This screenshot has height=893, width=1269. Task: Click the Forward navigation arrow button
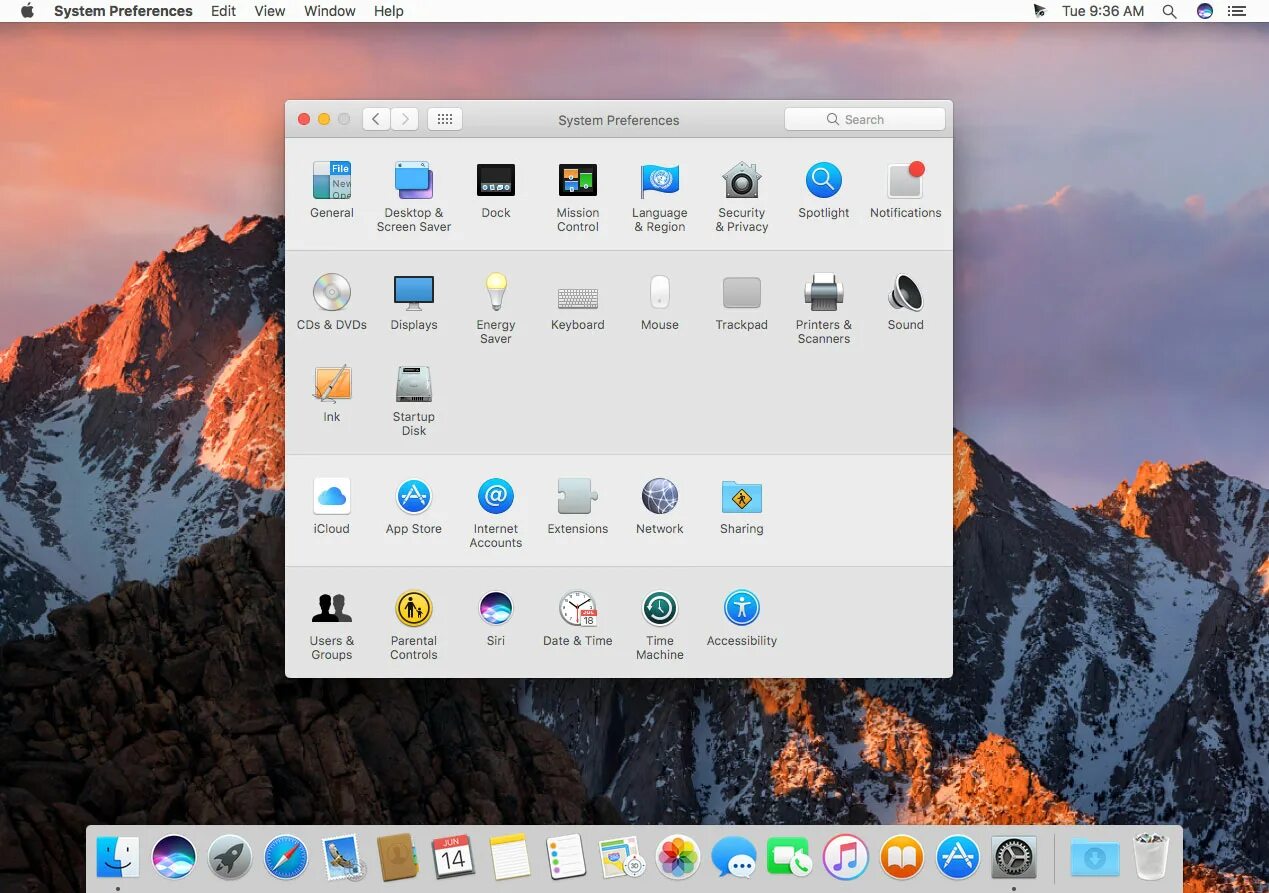click(x=405, y=119)
